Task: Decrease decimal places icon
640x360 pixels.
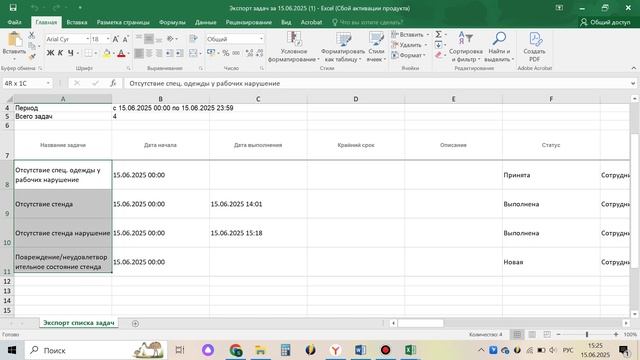Action: tap(259, 53)
